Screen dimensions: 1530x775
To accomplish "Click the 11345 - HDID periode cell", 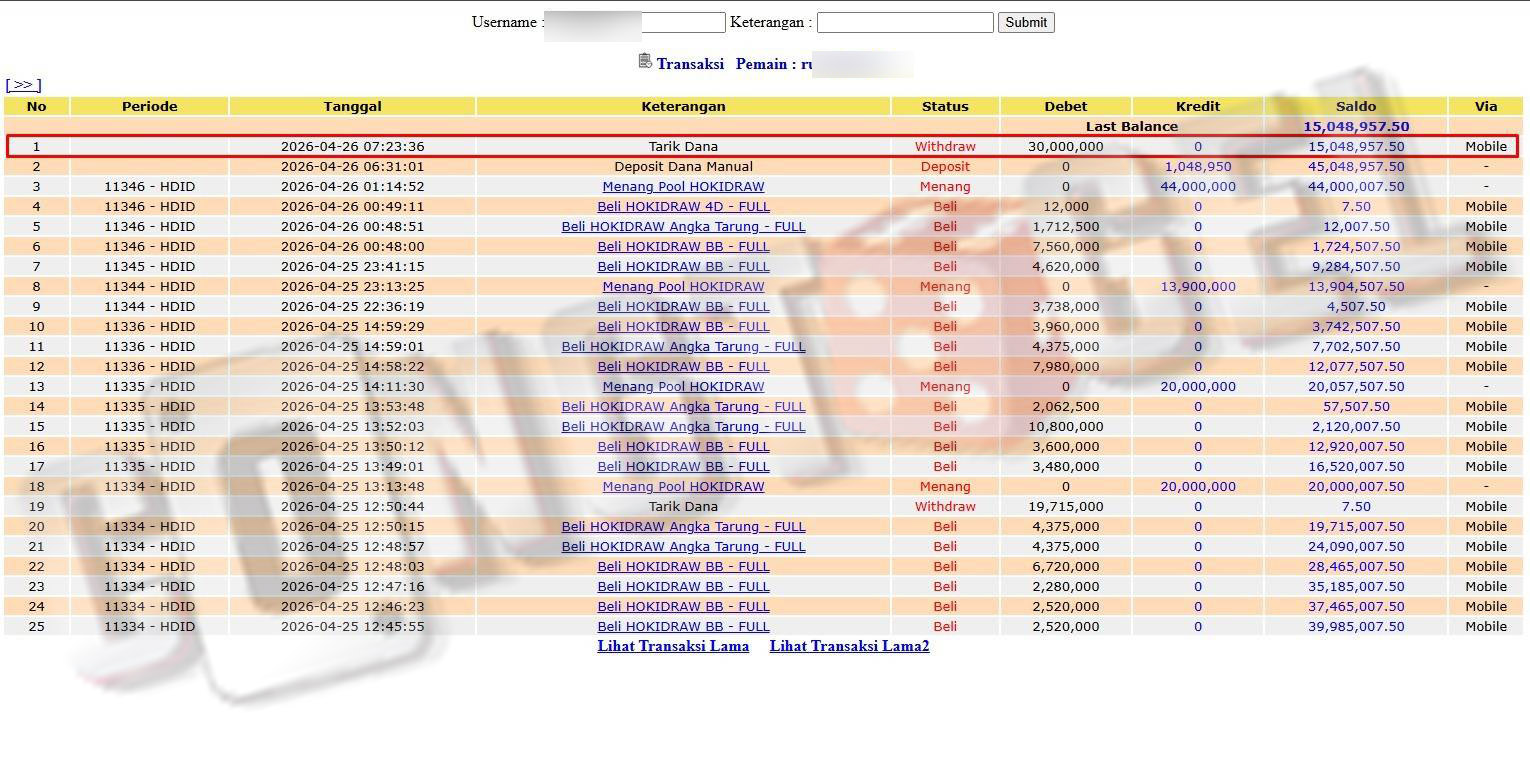I will click(x=149, y=267).
